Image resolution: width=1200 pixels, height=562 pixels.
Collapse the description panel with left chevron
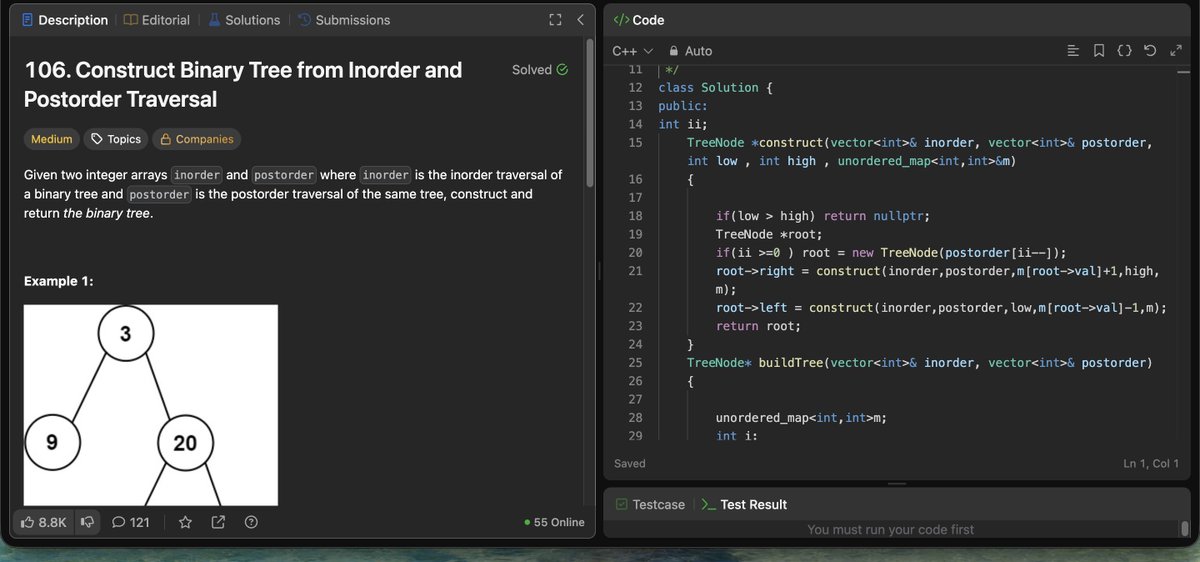580,20
